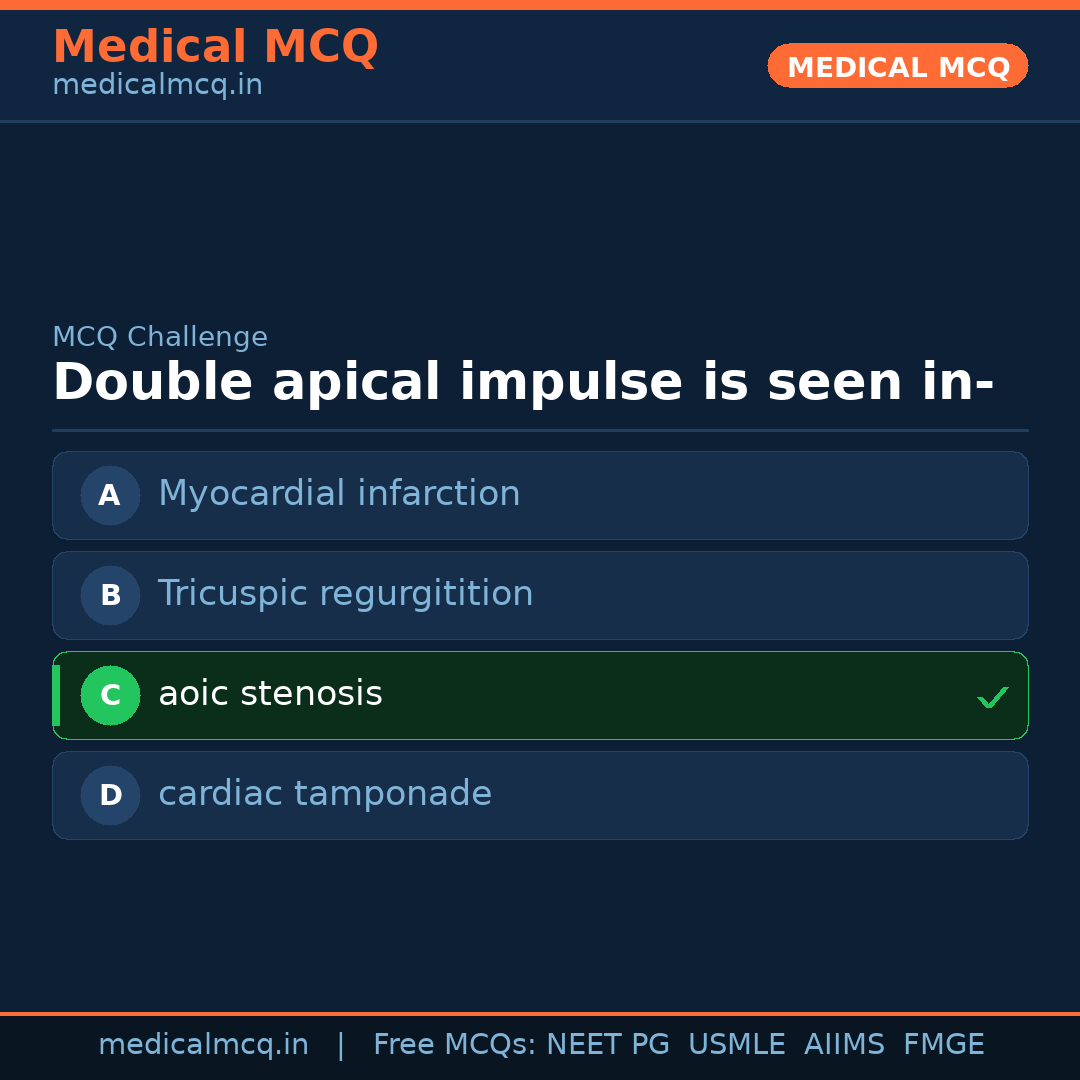Select the cardiac tamponade answer text
Image resolution: width=1080 pixels, height=1080 pixels.
(325, 794)
